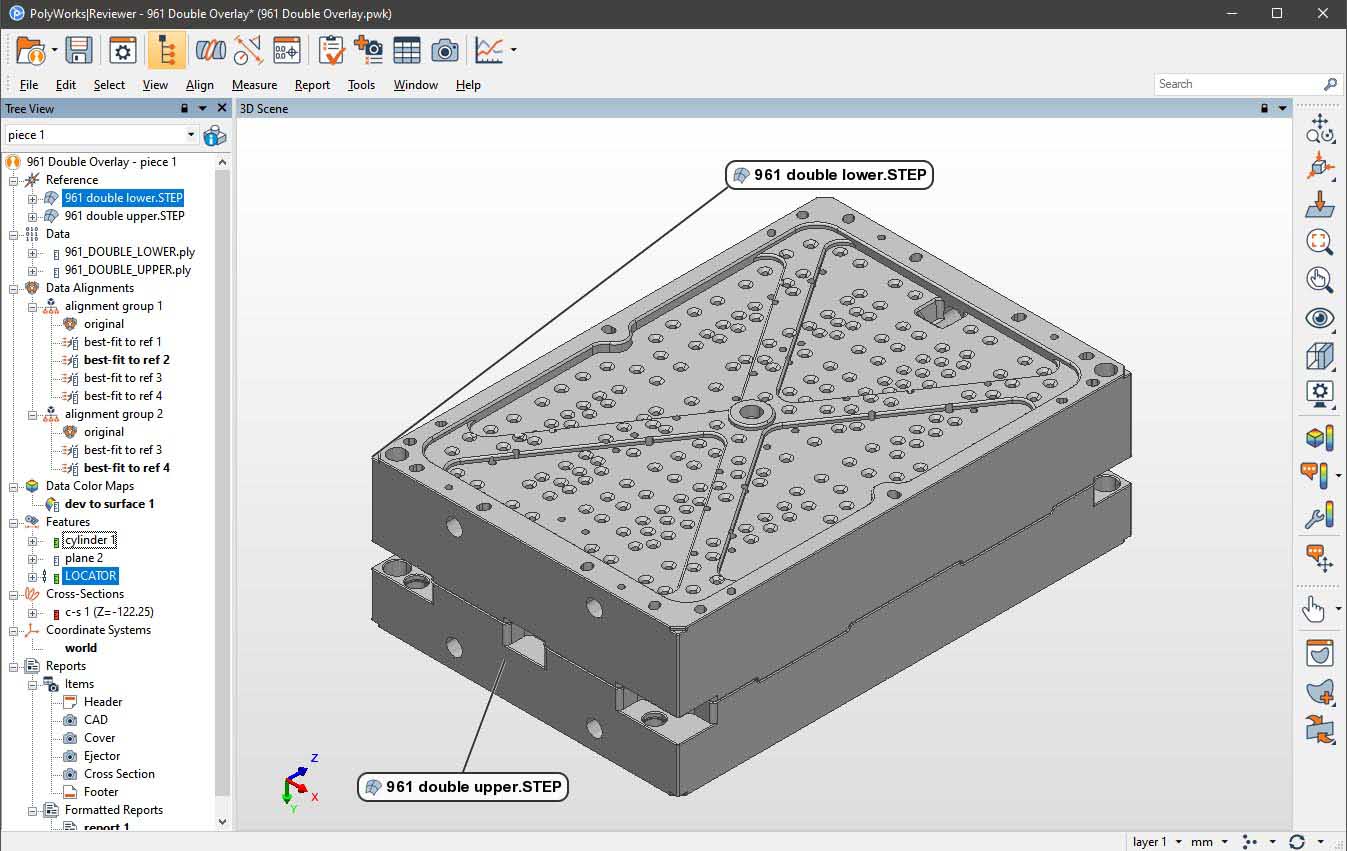Collapse the alignment group 2 branch
Screen dimensions: 1347x851
(32, 414)
